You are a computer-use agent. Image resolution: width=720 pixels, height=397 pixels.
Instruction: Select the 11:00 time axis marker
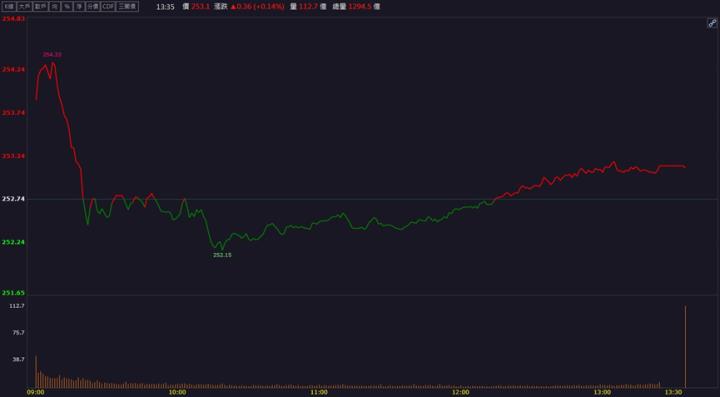tap(319, 392)
